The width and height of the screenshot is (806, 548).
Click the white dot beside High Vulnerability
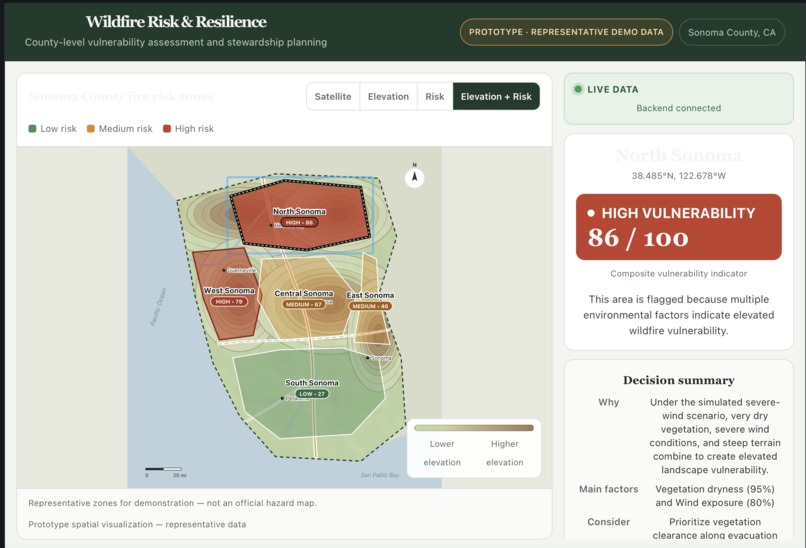click(x=591, y=213)
